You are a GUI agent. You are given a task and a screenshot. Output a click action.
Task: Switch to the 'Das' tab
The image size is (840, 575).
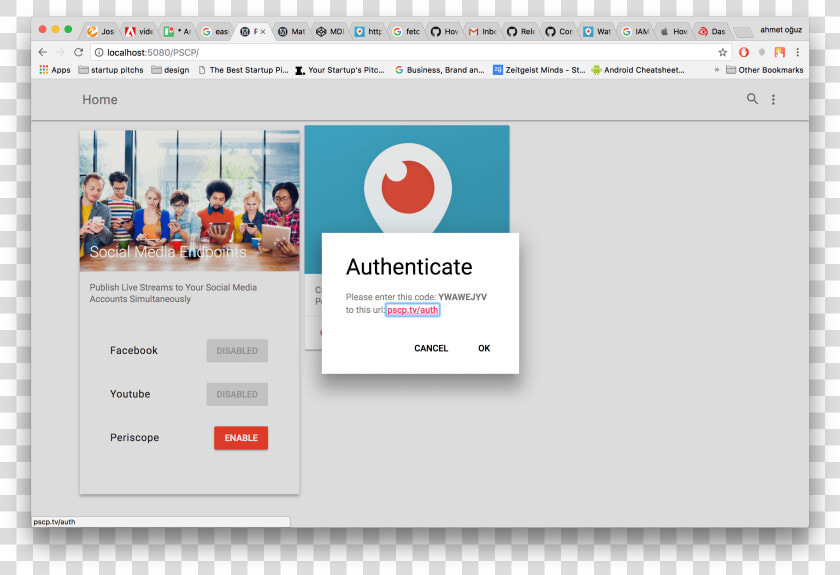point(711,32)
